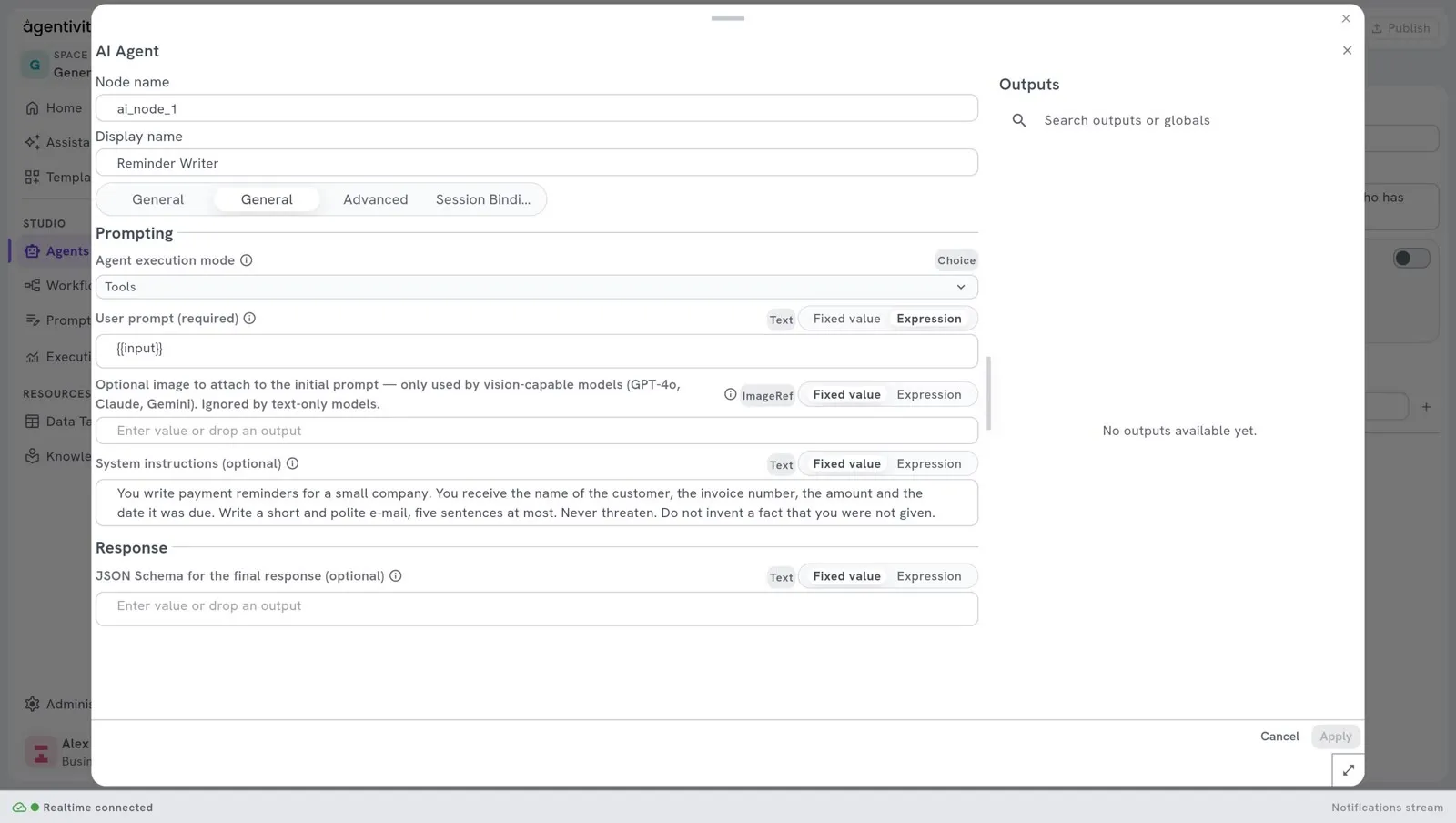
Task: Open the Notifications stream
Action: pos(1387,808)
